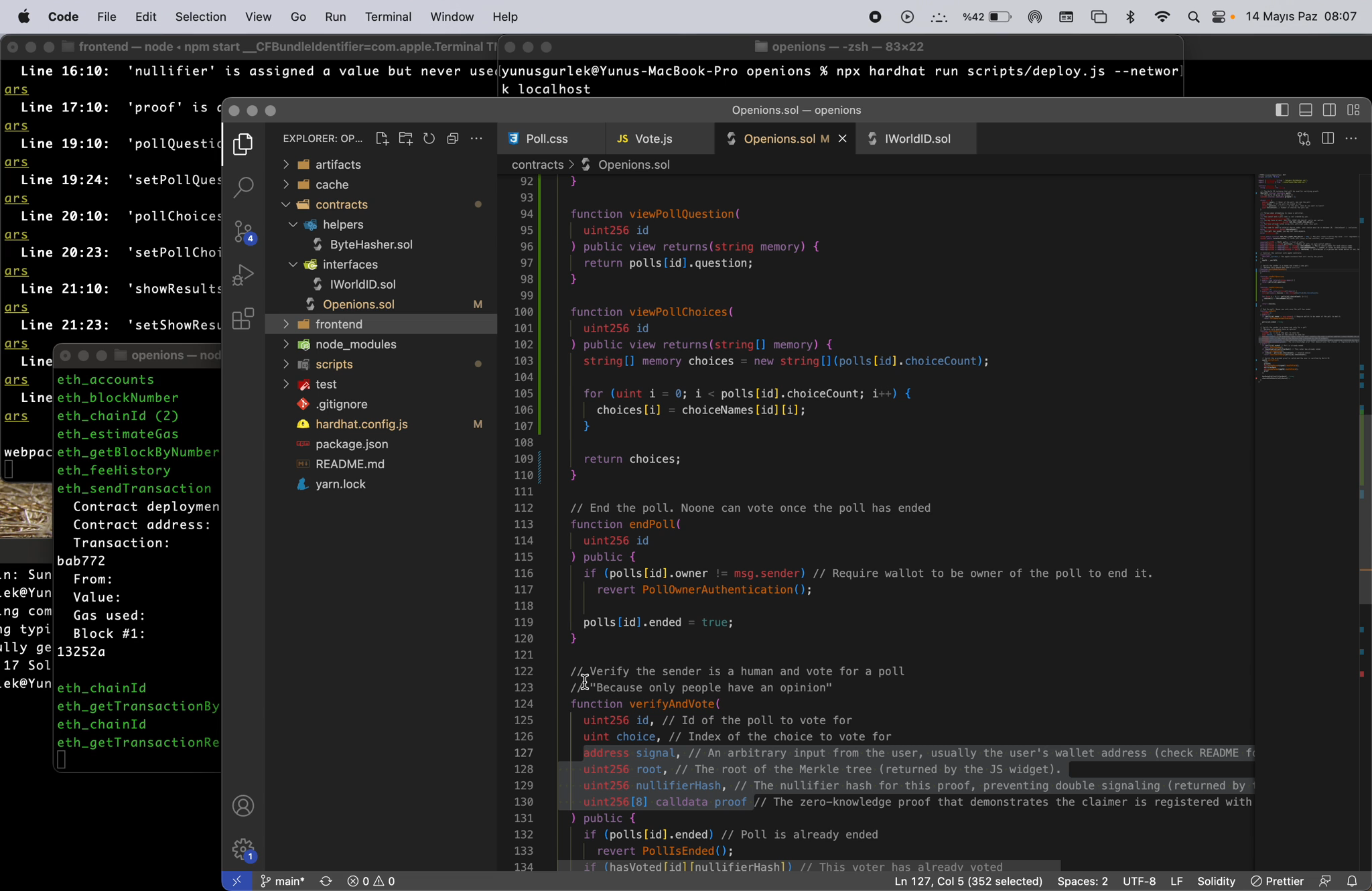
Task: Open notifications bell in status bar
Action: (x=1353, y=881)
